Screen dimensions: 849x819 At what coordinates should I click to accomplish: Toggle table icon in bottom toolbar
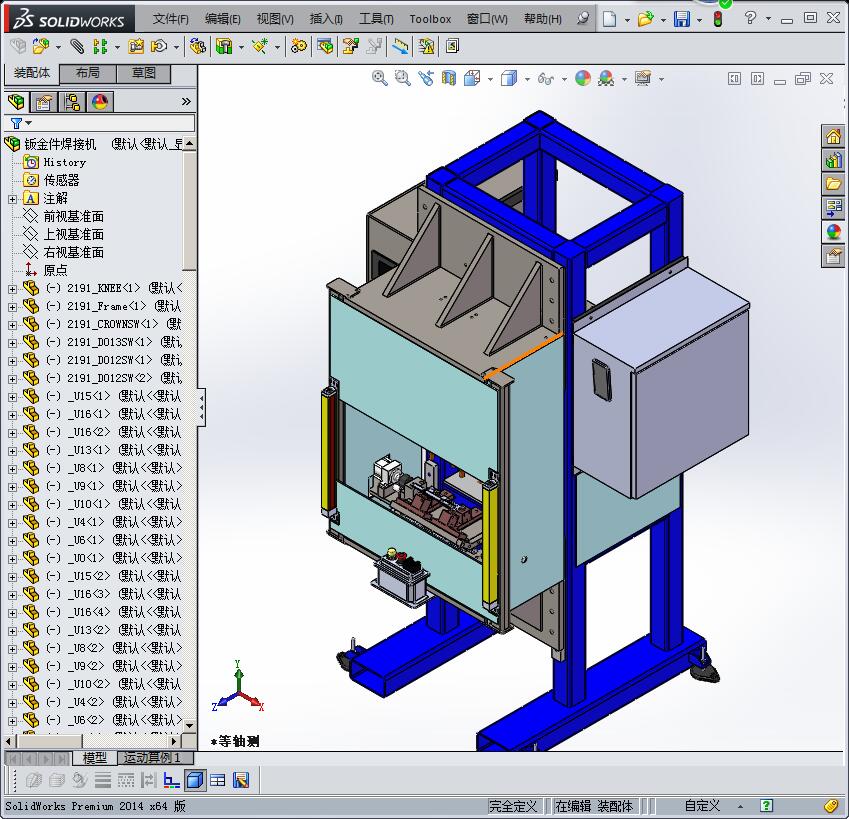tap(218, 780)
